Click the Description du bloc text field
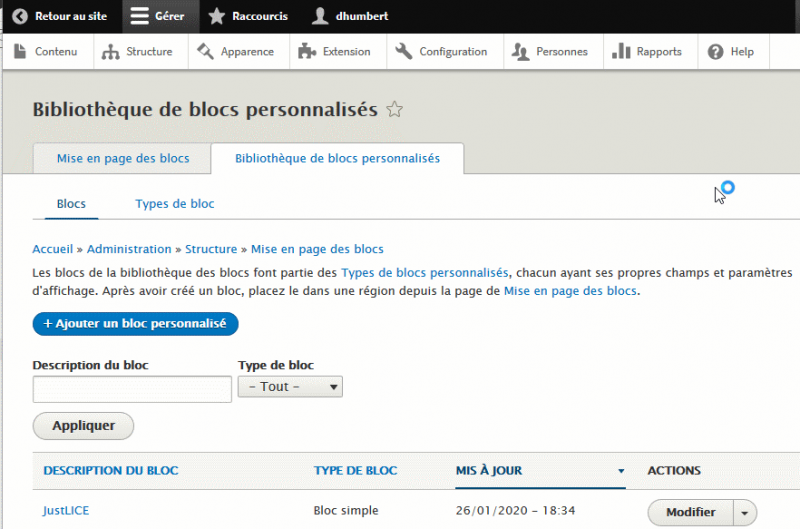800x529 pixels. (132, 389)
